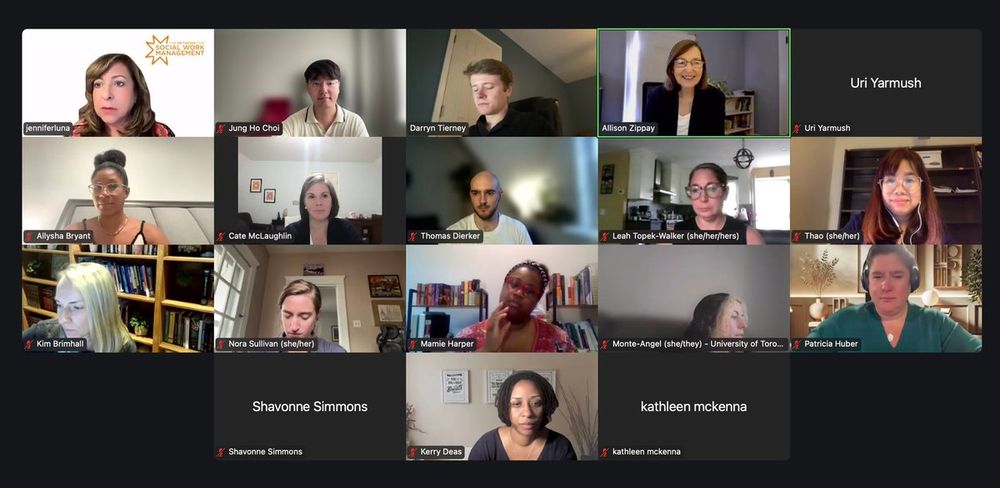Screen dimensions: 1000x488
Task: Click the Social Work Management logo
Action: click(175, 50)
